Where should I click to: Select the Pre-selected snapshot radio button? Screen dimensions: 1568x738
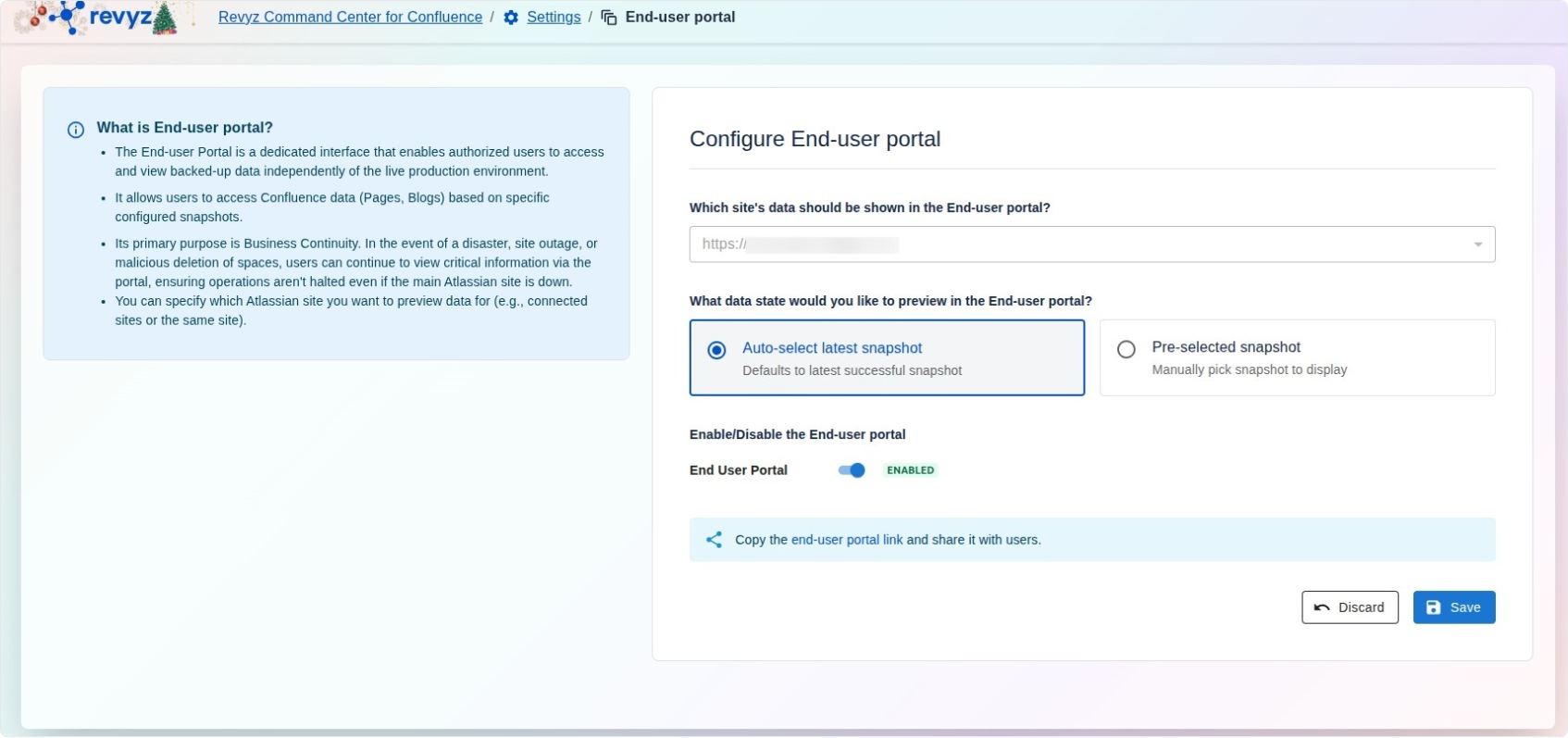pos(1126,349)
